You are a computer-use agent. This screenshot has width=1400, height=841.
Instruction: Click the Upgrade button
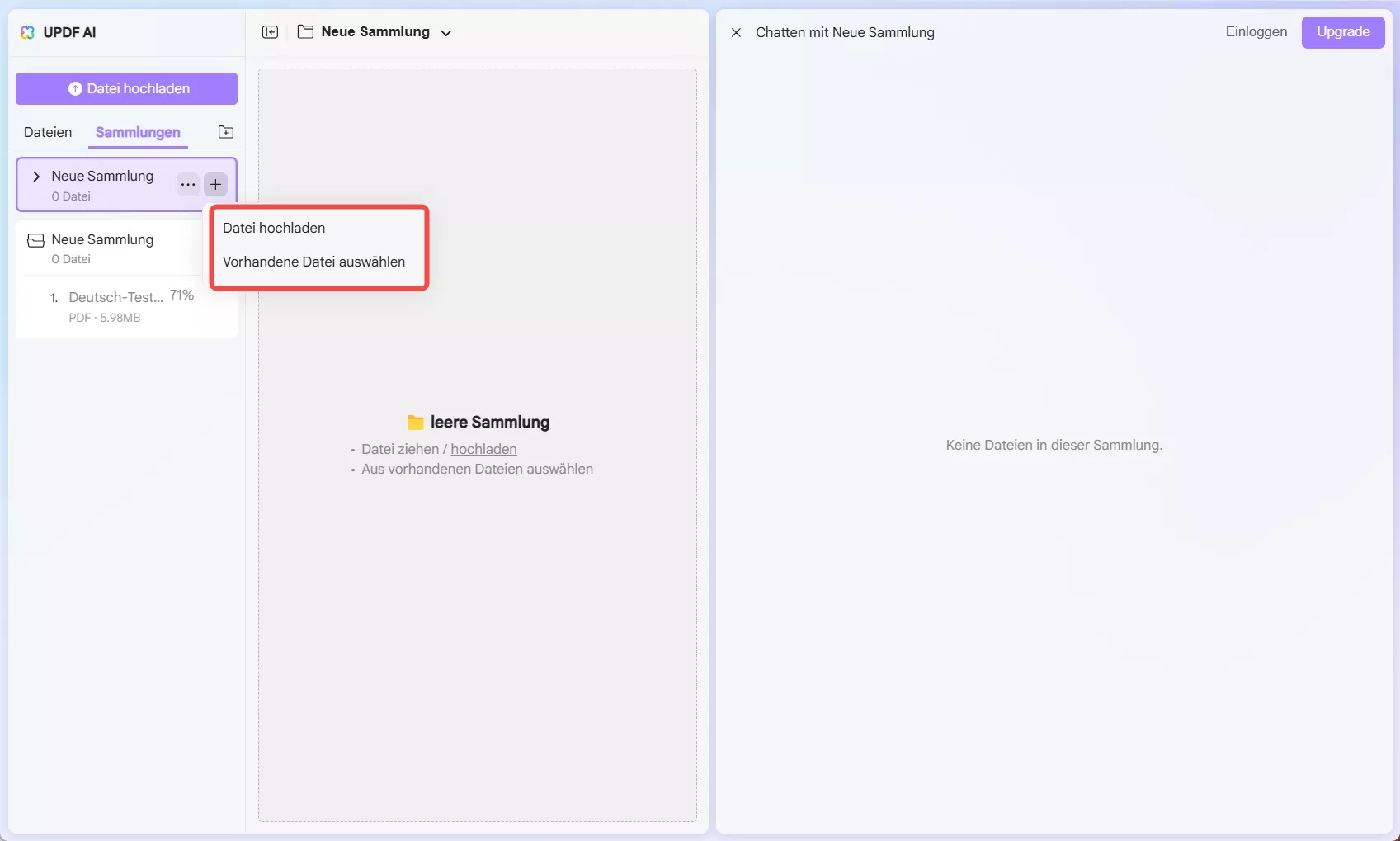pos(1343,32)
